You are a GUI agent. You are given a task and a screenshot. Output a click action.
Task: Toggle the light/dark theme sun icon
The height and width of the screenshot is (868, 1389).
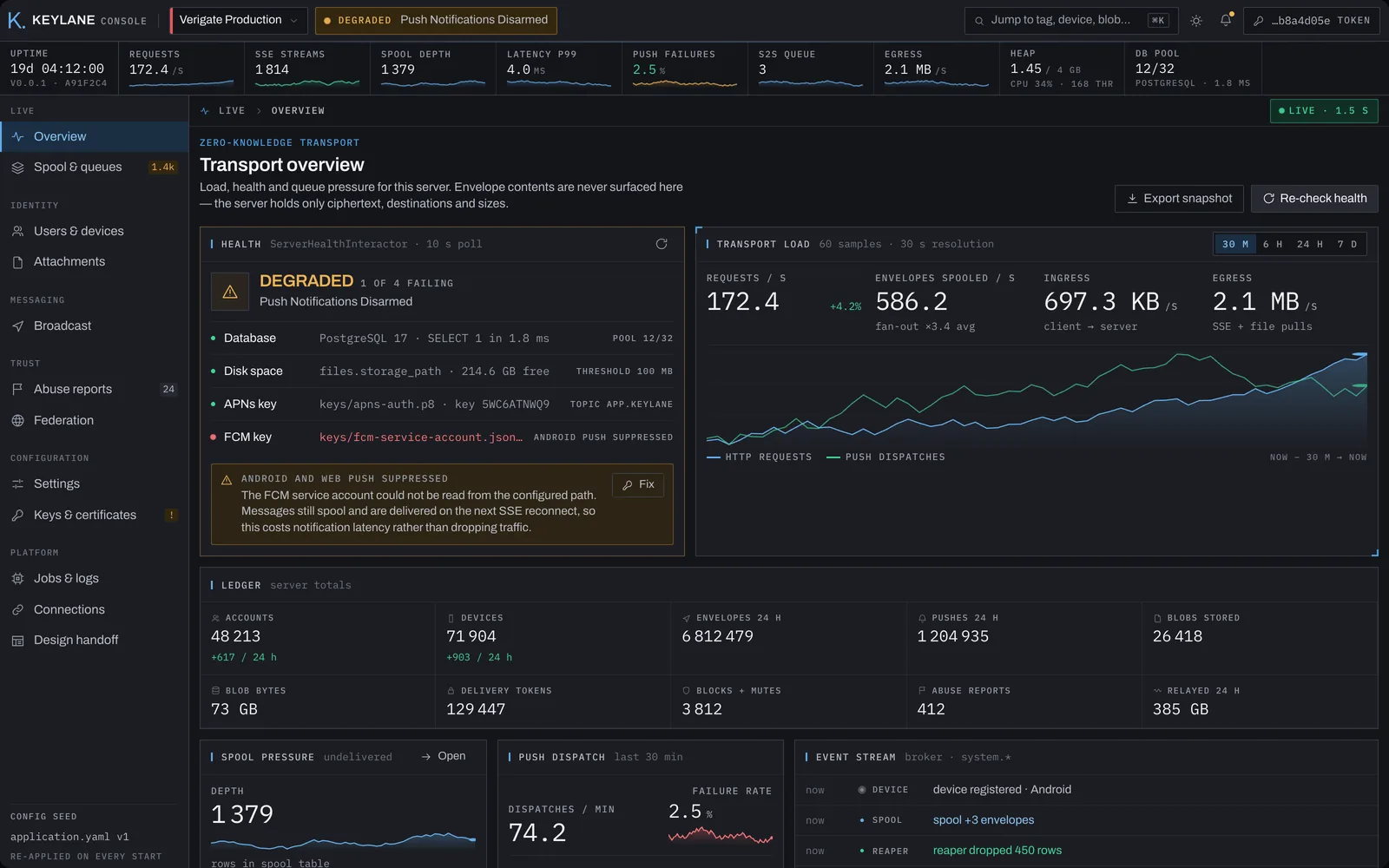[x=1196, y=20]
